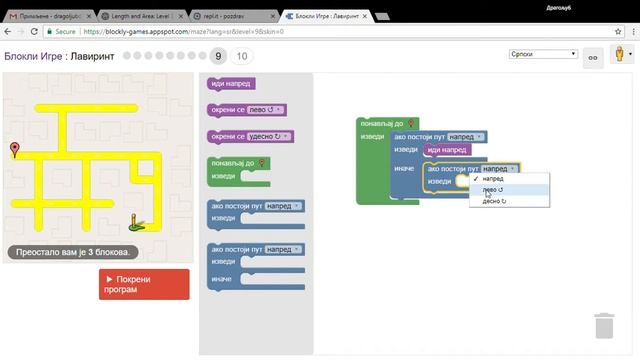Screen dimensions: 640x360
Task: Pick the окрени се удесно toolbox block
Action: (250, 136)
